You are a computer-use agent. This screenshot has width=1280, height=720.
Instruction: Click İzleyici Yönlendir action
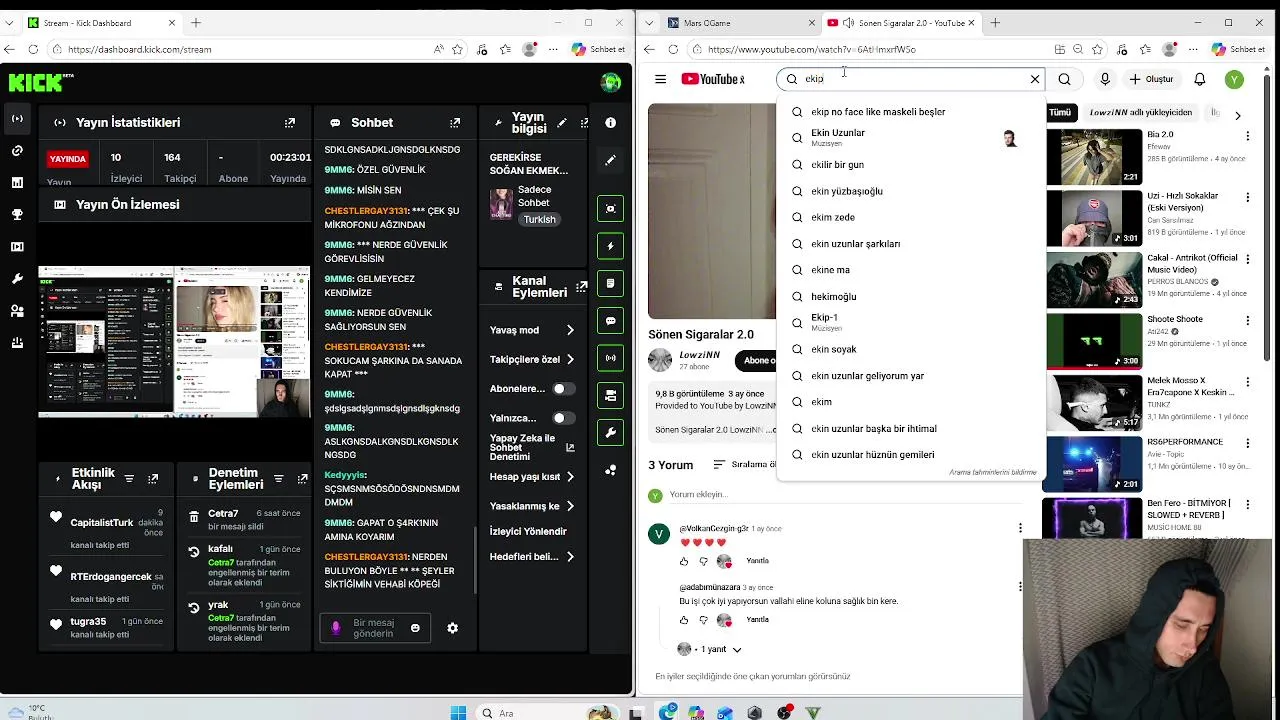pyautogui.click(x=528, y=532)
